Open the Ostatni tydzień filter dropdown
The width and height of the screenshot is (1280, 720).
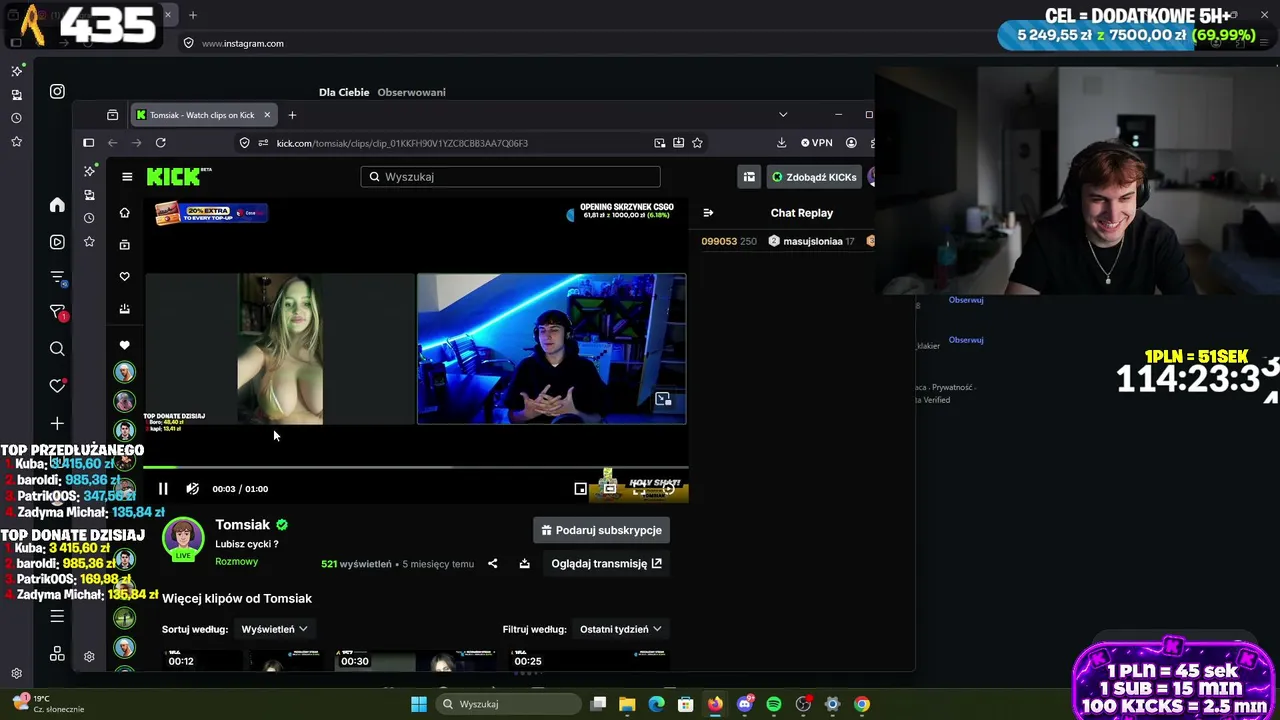click(x=620, y=629)
